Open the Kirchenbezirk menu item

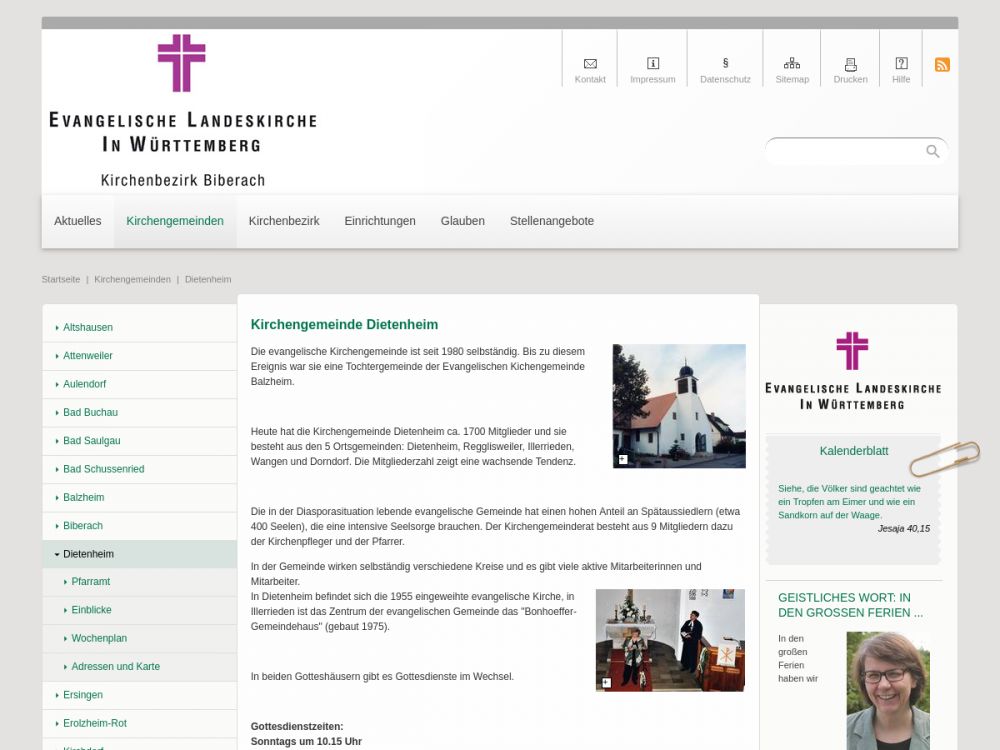click(x=284, y=221)
